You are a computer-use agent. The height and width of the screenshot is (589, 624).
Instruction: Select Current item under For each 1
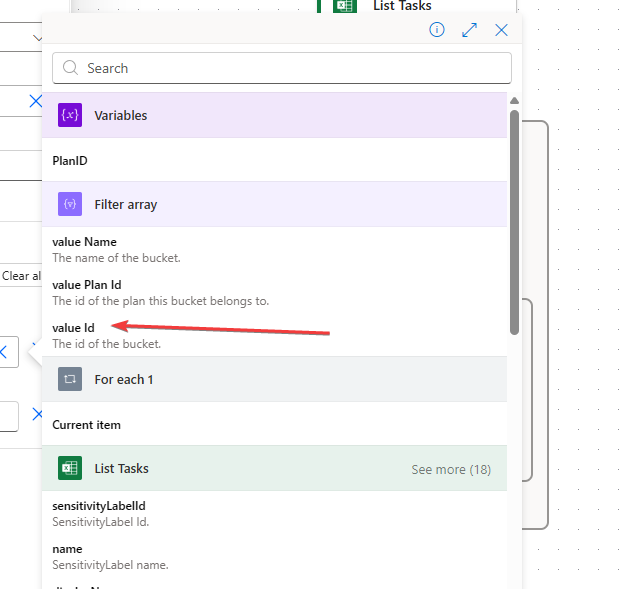point(86,425)
